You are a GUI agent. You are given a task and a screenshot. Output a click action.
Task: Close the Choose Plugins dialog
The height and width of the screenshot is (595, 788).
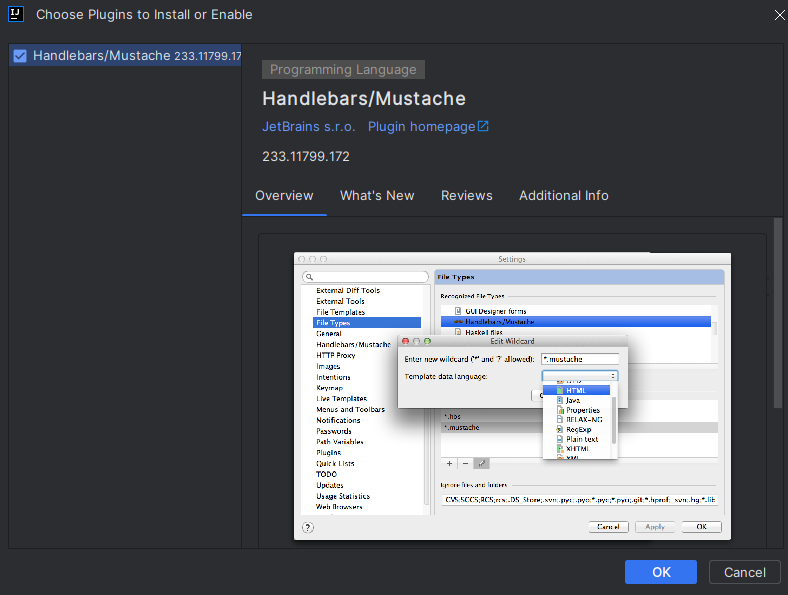779,15
